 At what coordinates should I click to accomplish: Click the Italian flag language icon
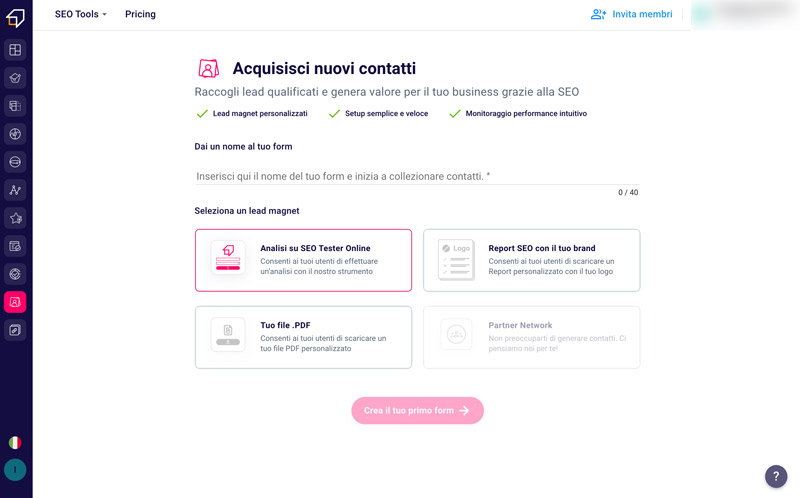click(15, 442)
